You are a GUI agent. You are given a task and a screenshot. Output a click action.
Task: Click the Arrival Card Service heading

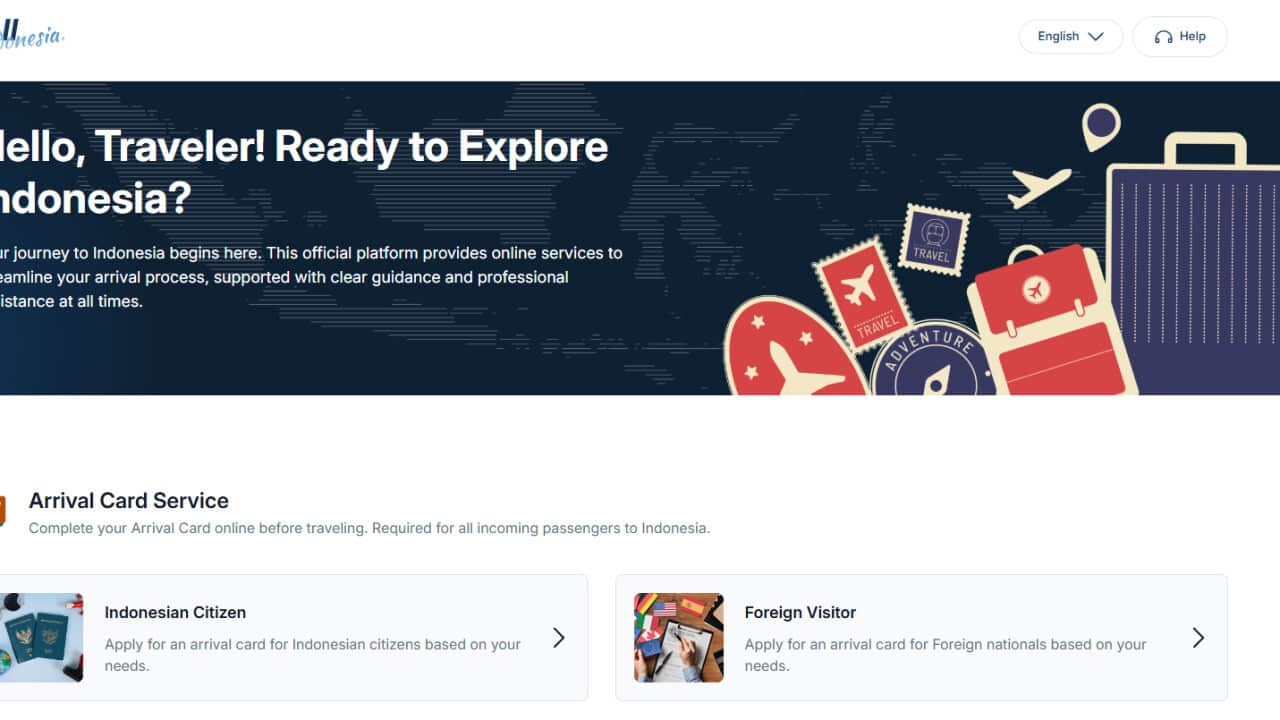pyautogui.click(x=129, y=501)
